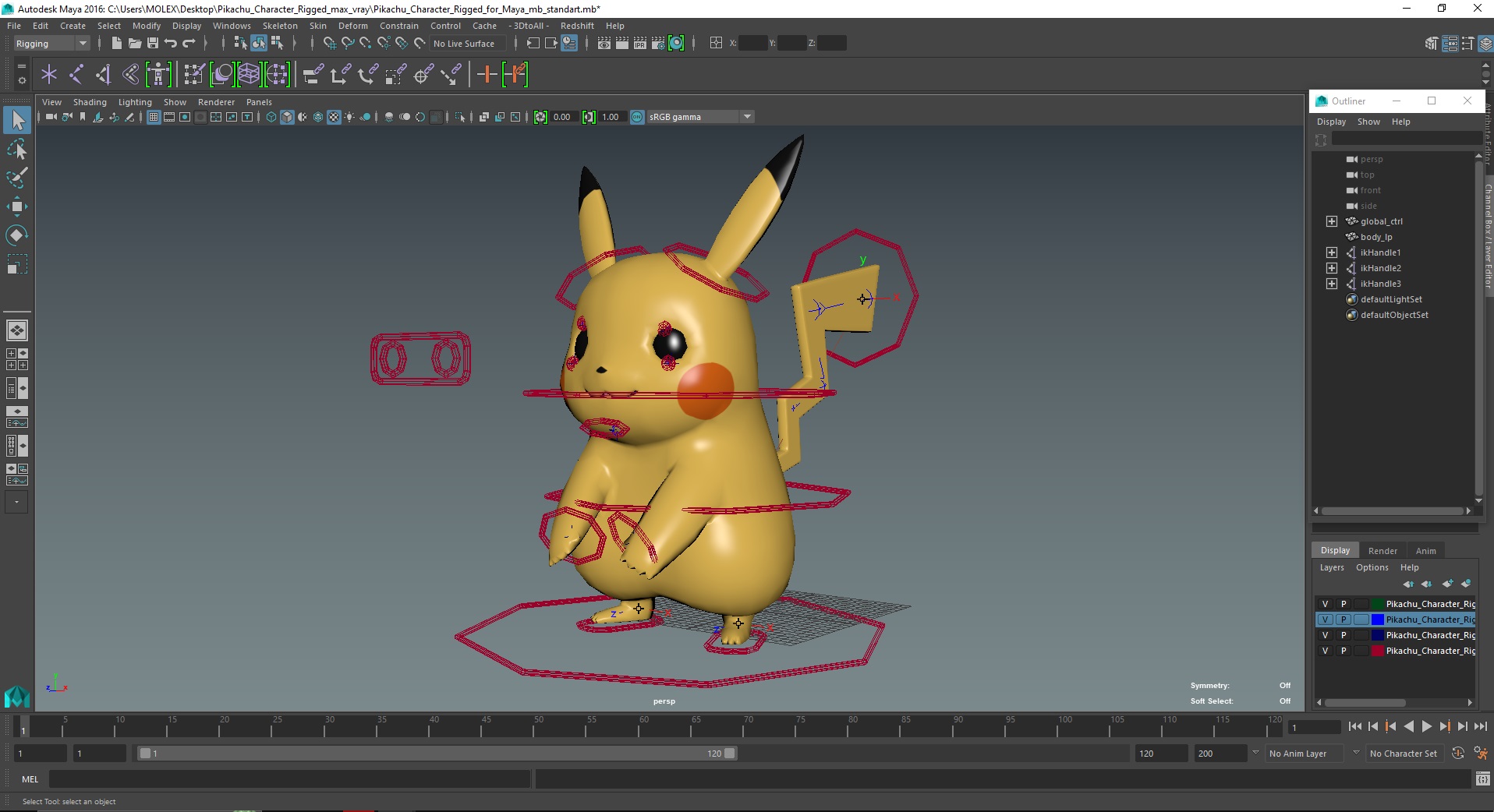Toggle playback P of dark navy layer

coord(1343,635)
